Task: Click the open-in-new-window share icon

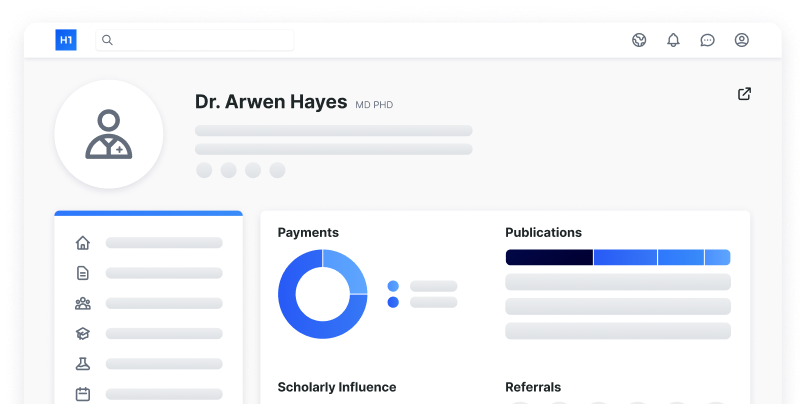Action: (744, 94)
